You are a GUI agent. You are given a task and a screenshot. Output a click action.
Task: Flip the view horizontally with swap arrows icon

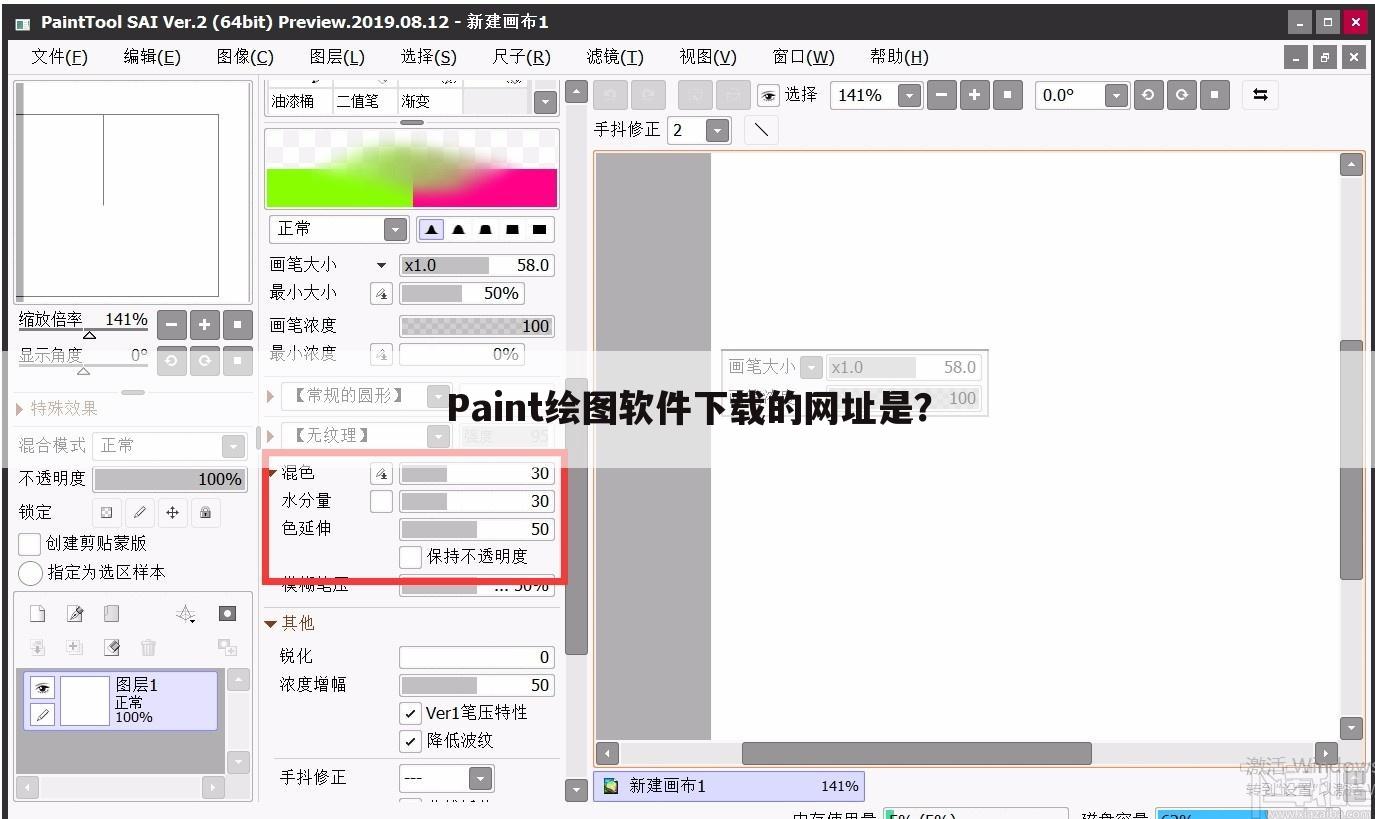pos(1260,95)
